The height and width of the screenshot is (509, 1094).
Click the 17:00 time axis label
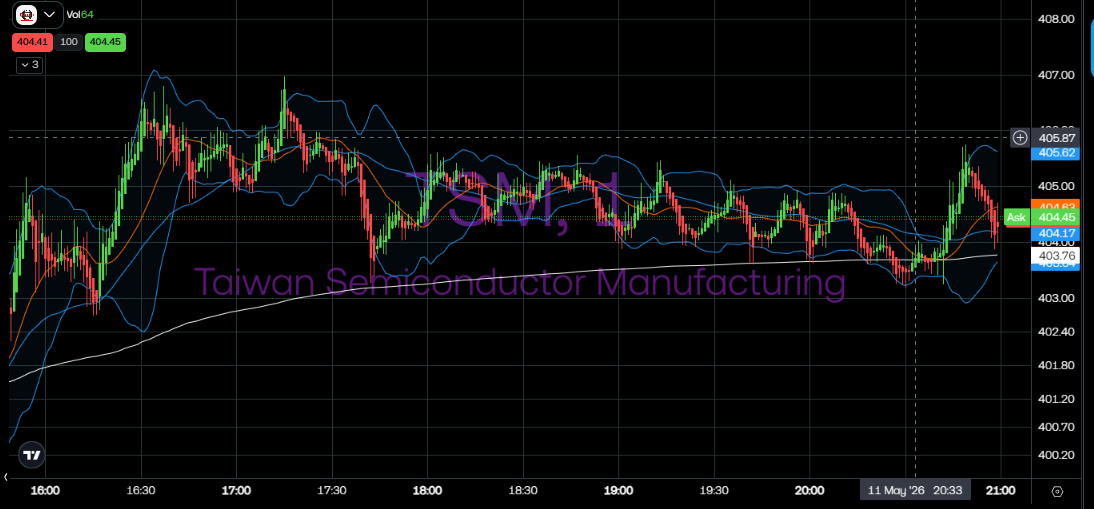pos(237,490)
